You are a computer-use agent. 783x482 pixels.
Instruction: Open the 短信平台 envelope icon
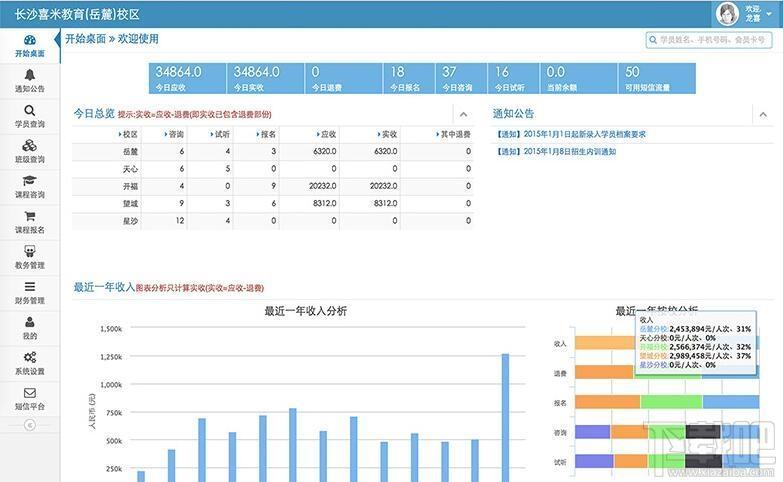29,393
